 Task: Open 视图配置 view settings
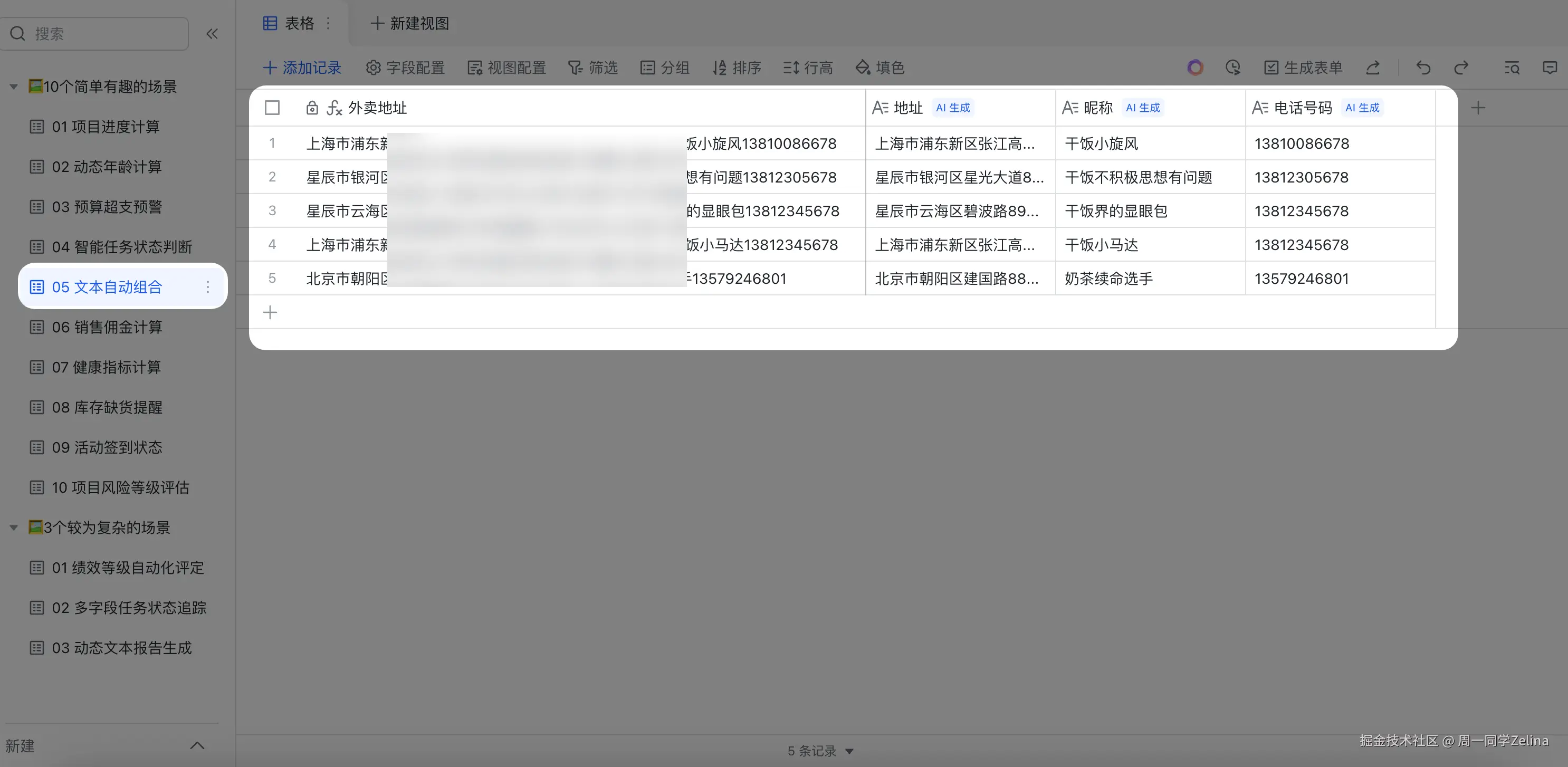coord(506,68)
